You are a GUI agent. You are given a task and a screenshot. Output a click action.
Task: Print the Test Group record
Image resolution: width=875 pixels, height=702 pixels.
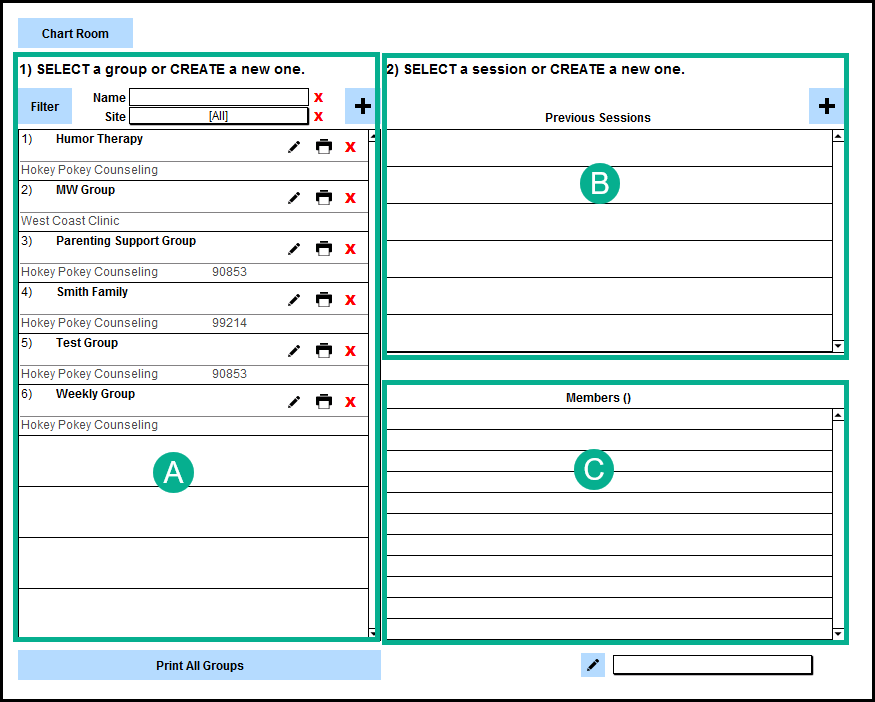click(x=324, y=351)
